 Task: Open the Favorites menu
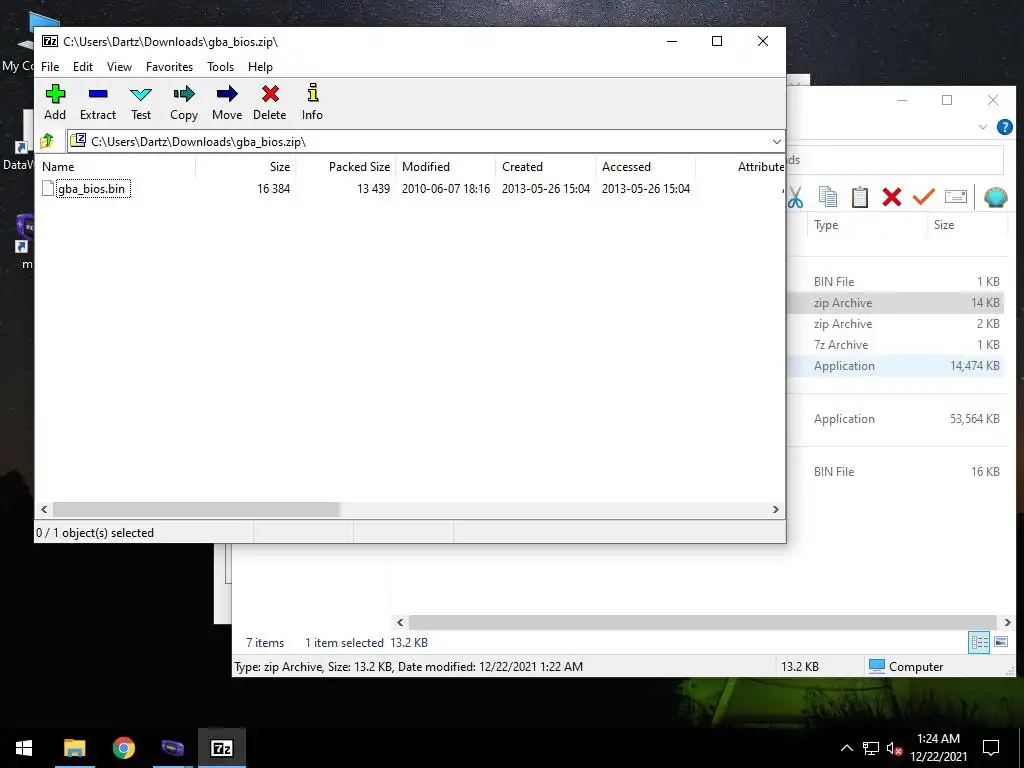[169, 67]
